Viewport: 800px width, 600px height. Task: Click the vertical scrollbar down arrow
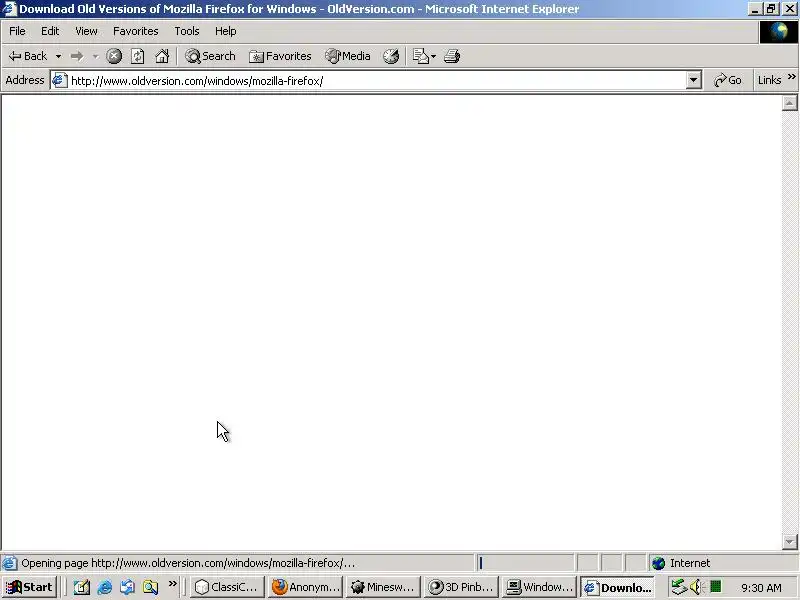(x=789, y=541)
